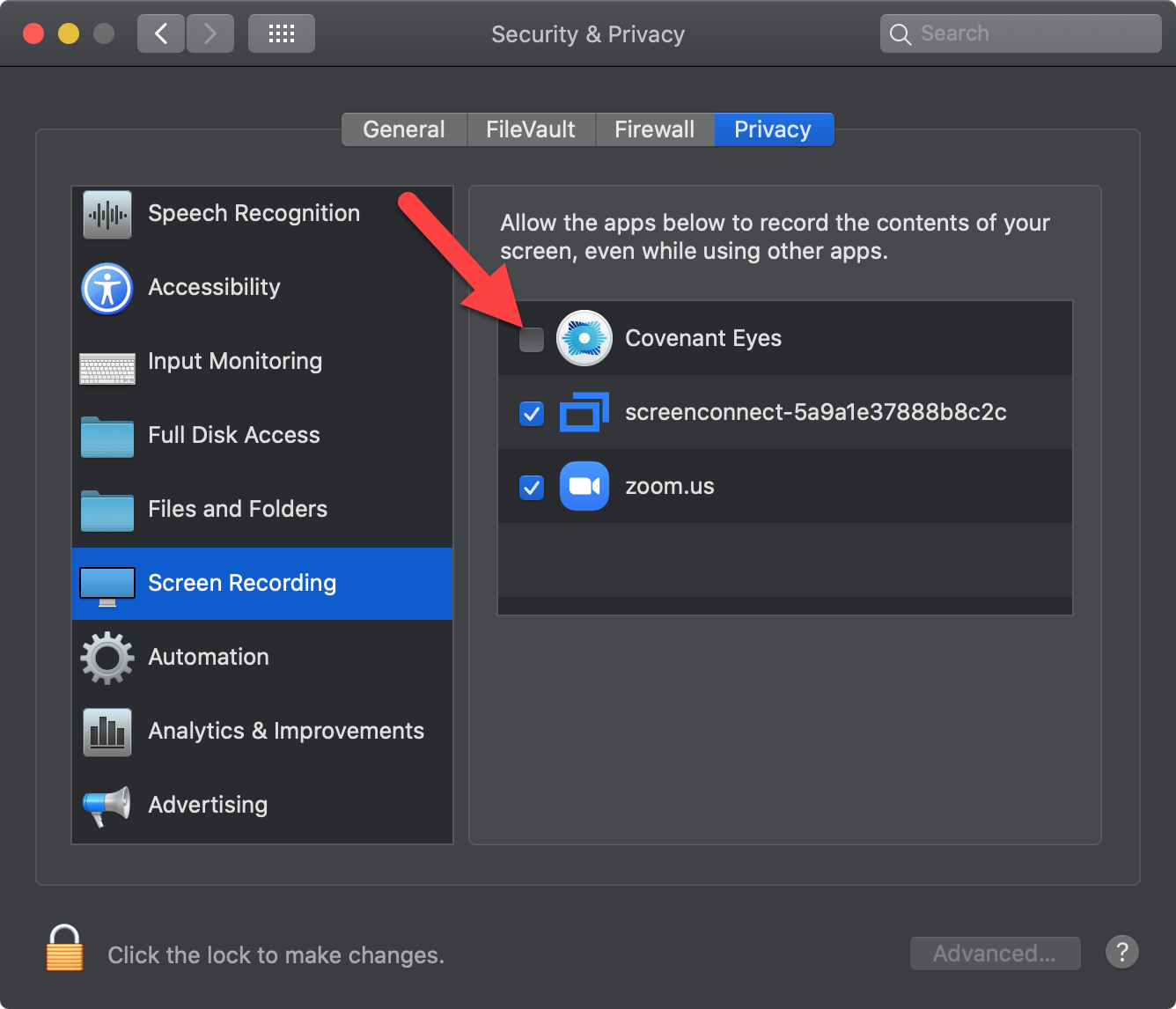1176x1009 pixels.
Task: Go back with the left arrow button
Action: (161, 34)
